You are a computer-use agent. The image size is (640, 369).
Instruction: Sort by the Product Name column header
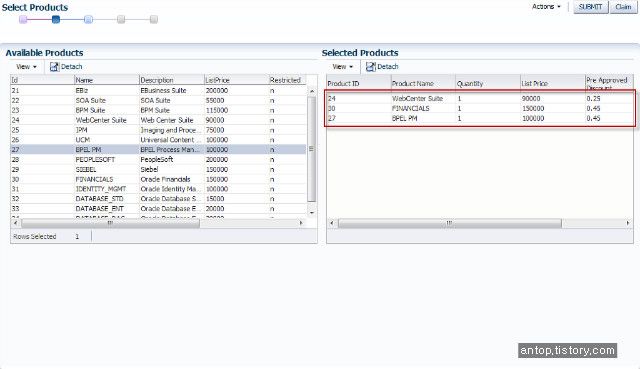[423, 83]
